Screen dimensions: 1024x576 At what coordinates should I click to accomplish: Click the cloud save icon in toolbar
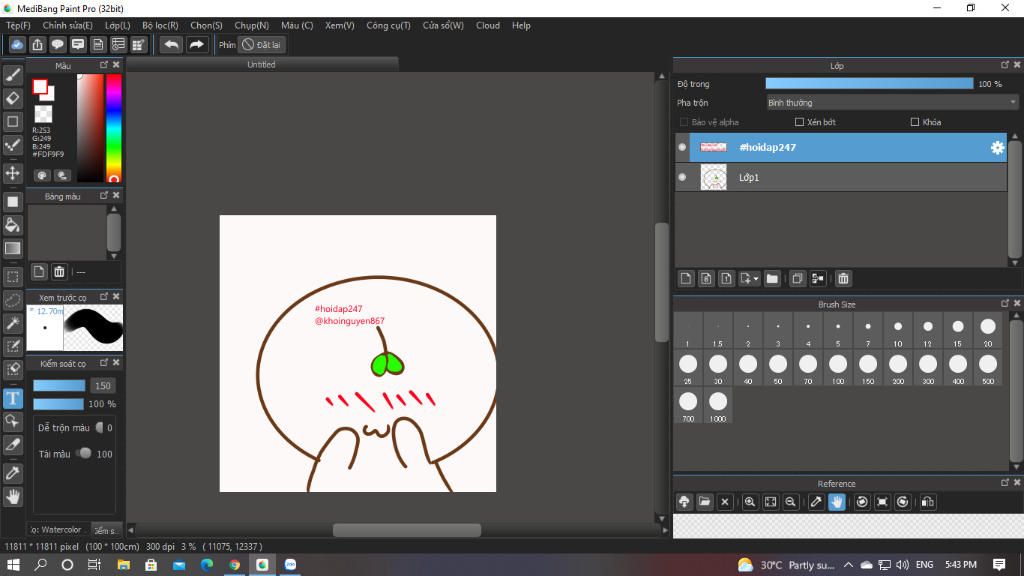(x=17, y=44)
